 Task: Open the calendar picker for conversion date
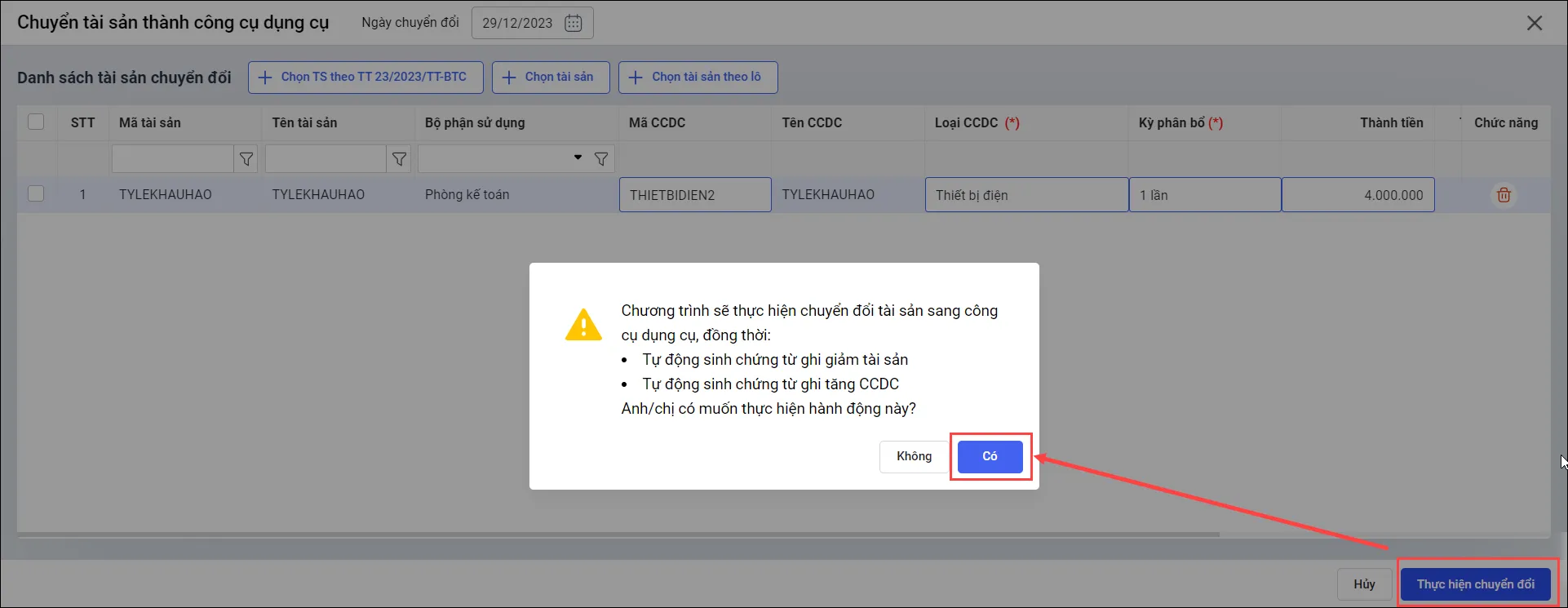(x=574, y=23)
